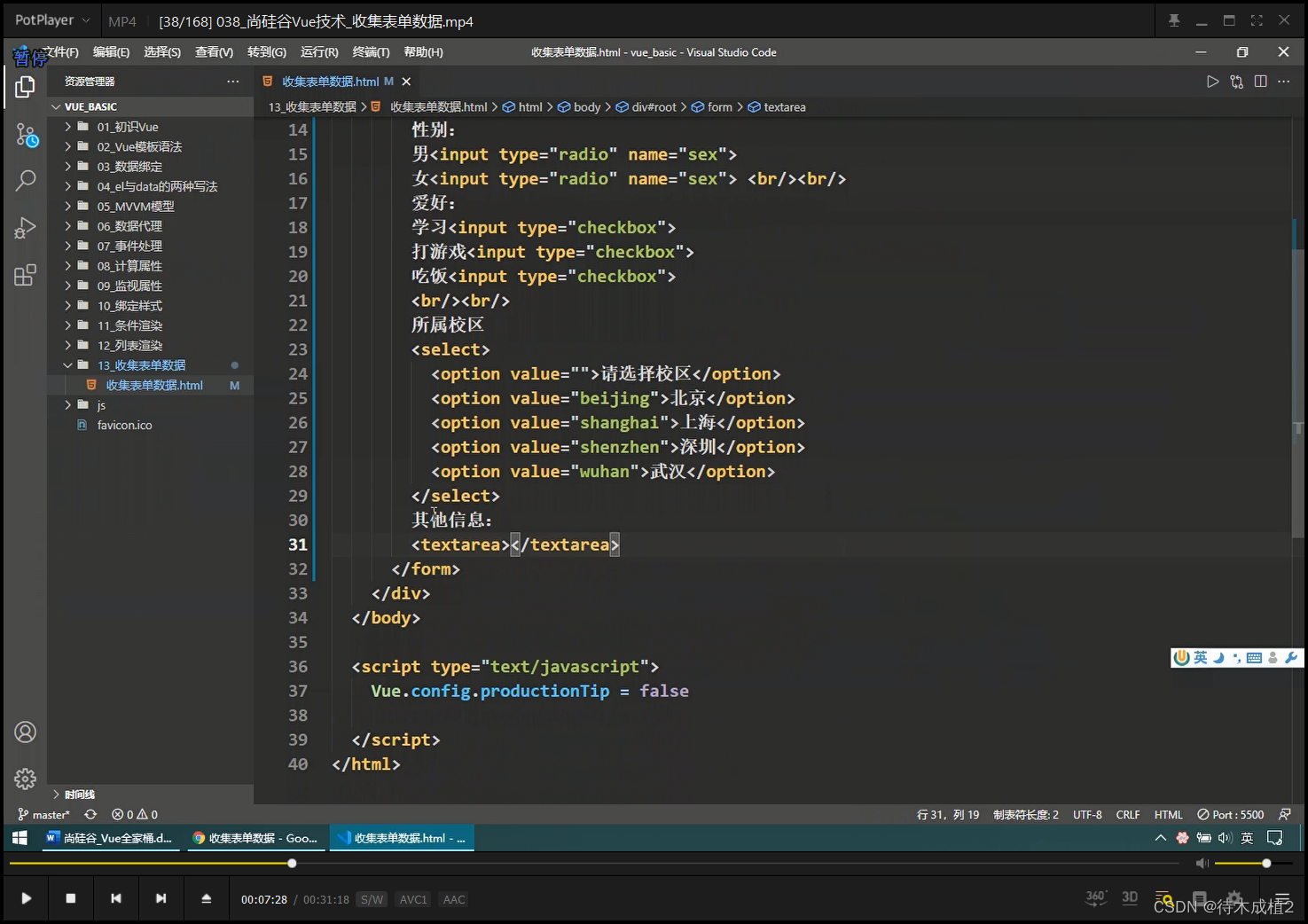Toggle PotPlayer fullscreen button
This screenshot has width=1308, height=924.
pyautogui.click(x=1257, y=20)
